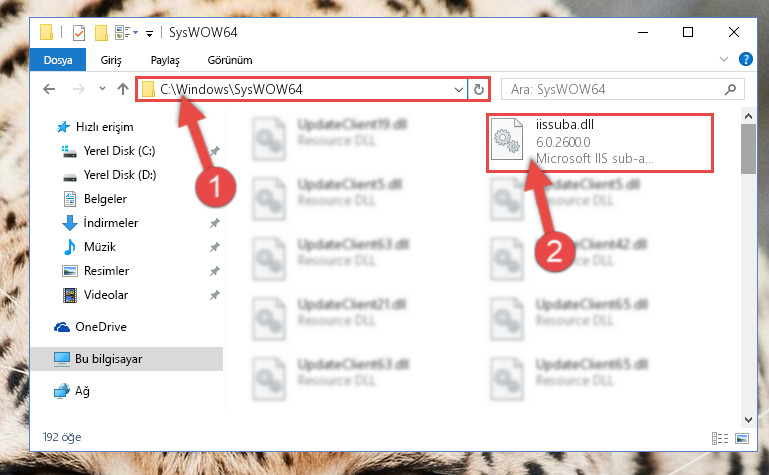This screenshot has width=769, height=475.
Task: Click the Properties checkmark icon in title bar
Action: click(x=78, y=33)
